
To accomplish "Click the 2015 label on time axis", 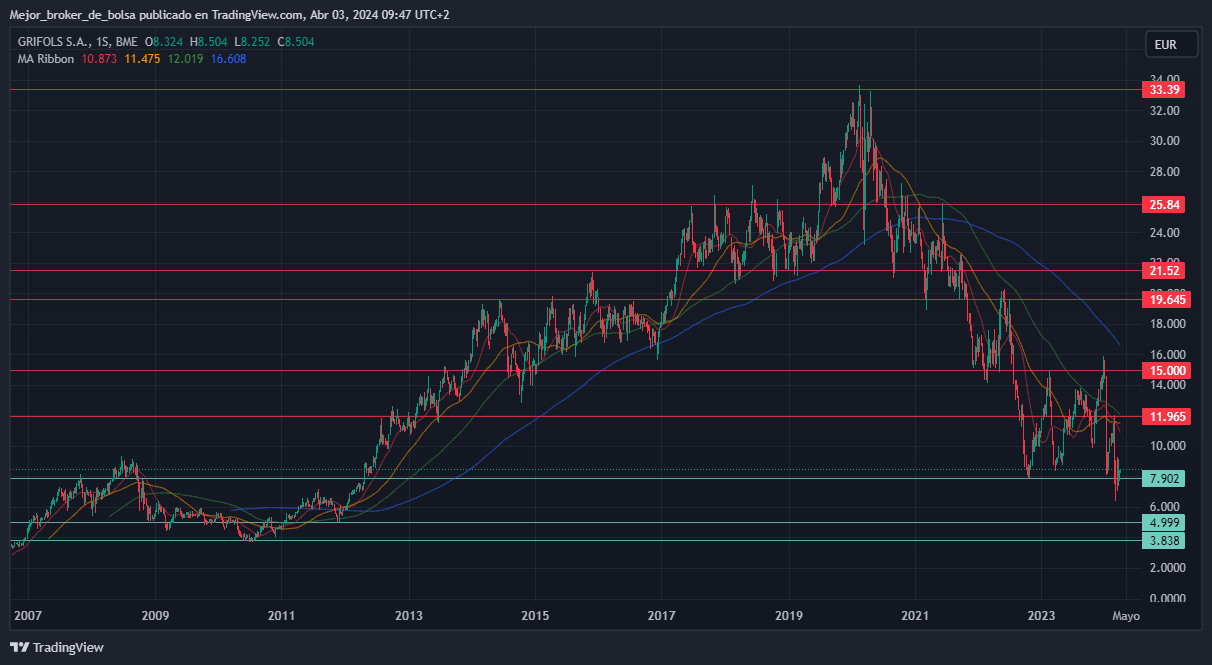I will (535, 616).
